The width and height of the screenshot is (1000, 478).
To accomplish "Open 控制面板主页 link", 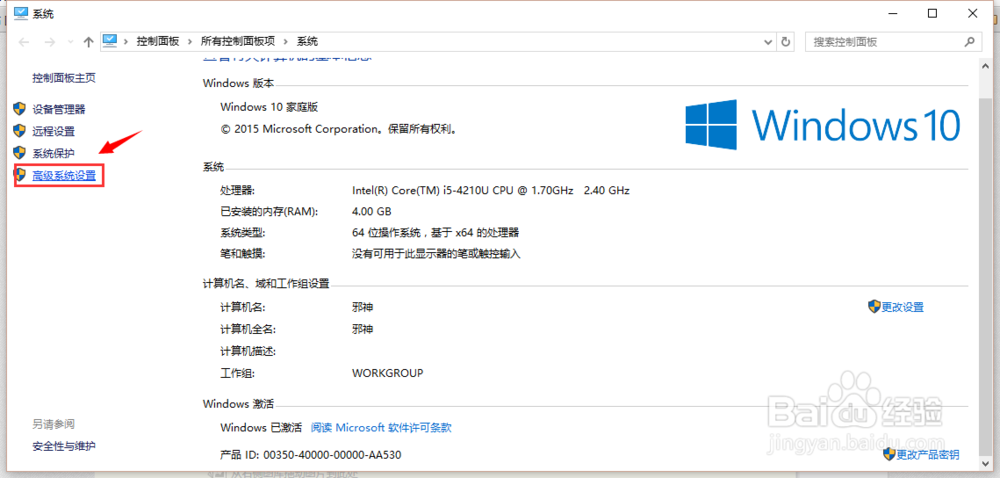I will click(64, 78).
